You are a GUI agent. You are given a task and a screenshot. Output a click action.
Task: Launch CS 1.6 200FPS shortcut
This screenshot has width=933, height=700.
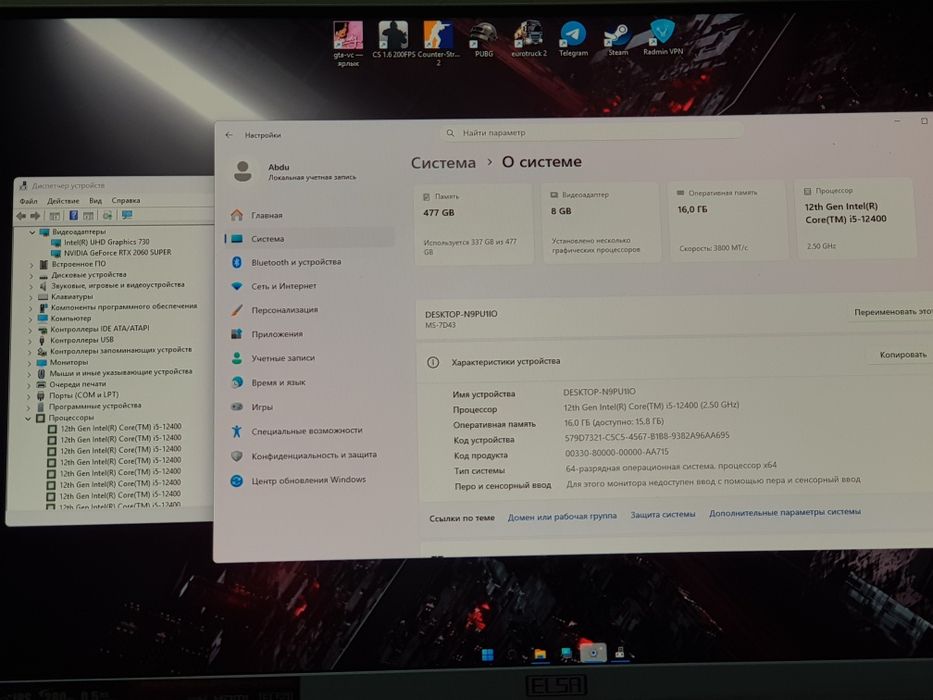tap(393, 39)
